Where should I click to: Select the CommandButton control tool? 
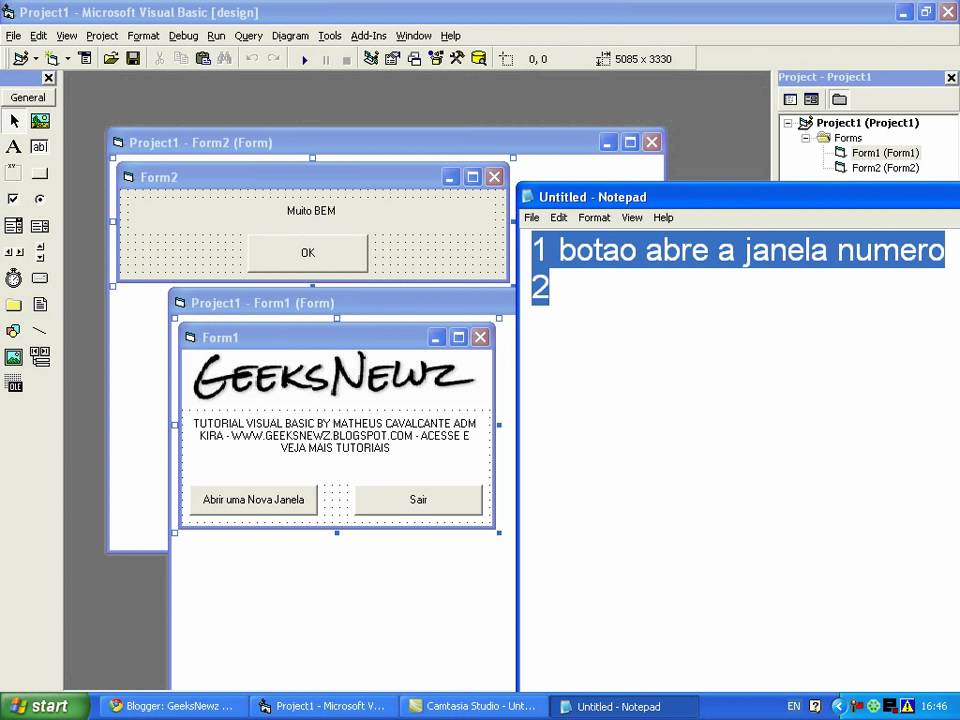(x=40, y=173)
